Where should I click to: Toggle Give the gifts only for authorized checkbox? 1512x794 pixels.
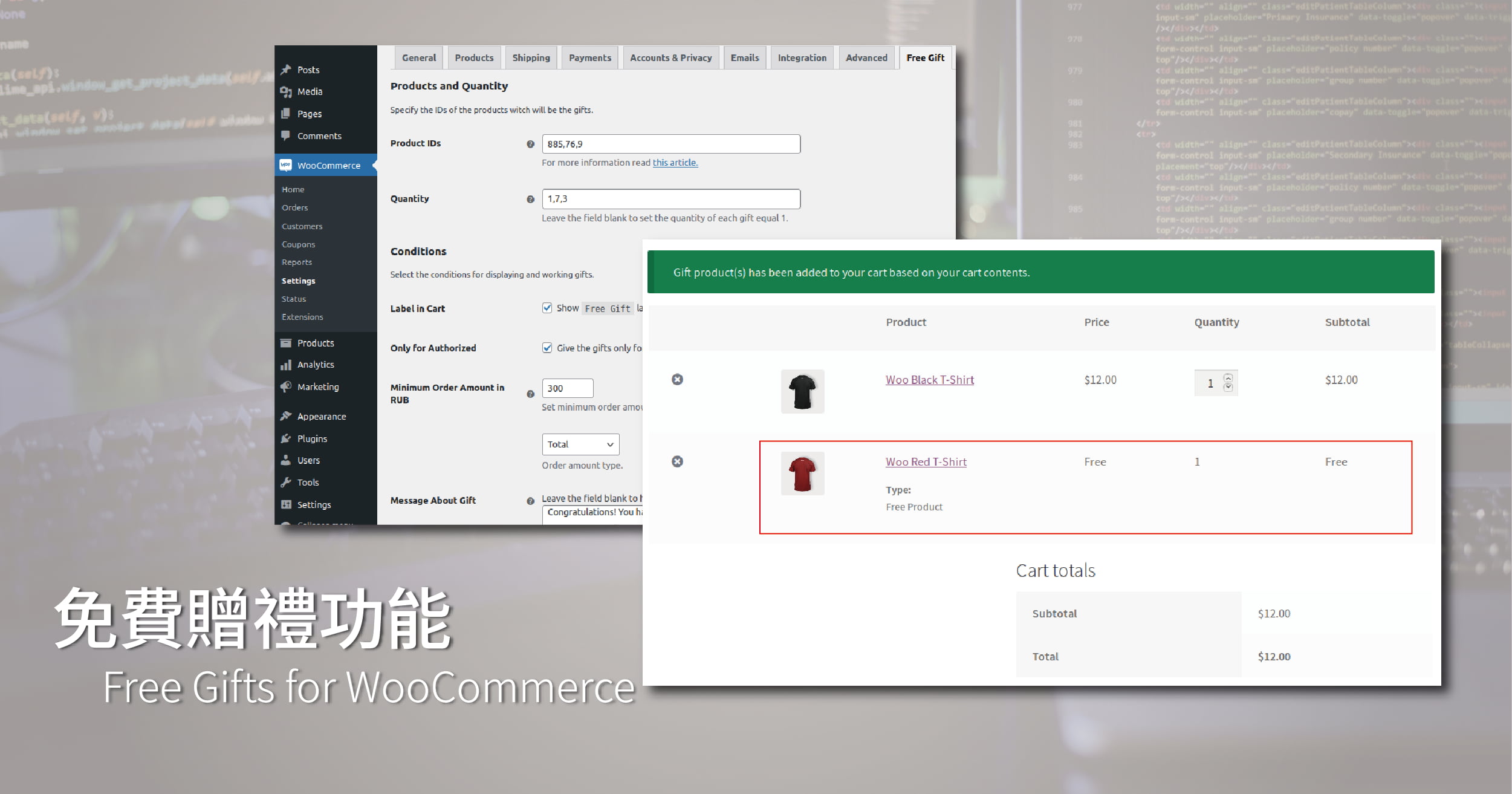click(x=547, y=348)
